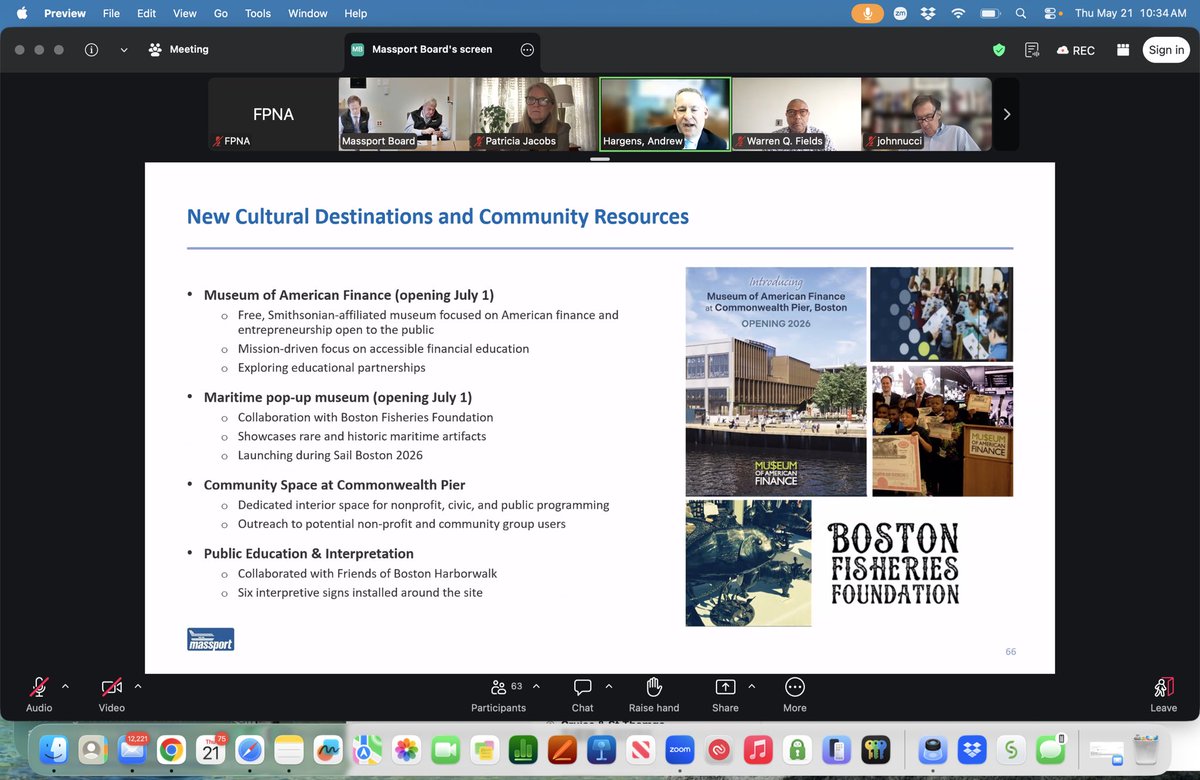Expand the Share options chevron

pos(752,686)
